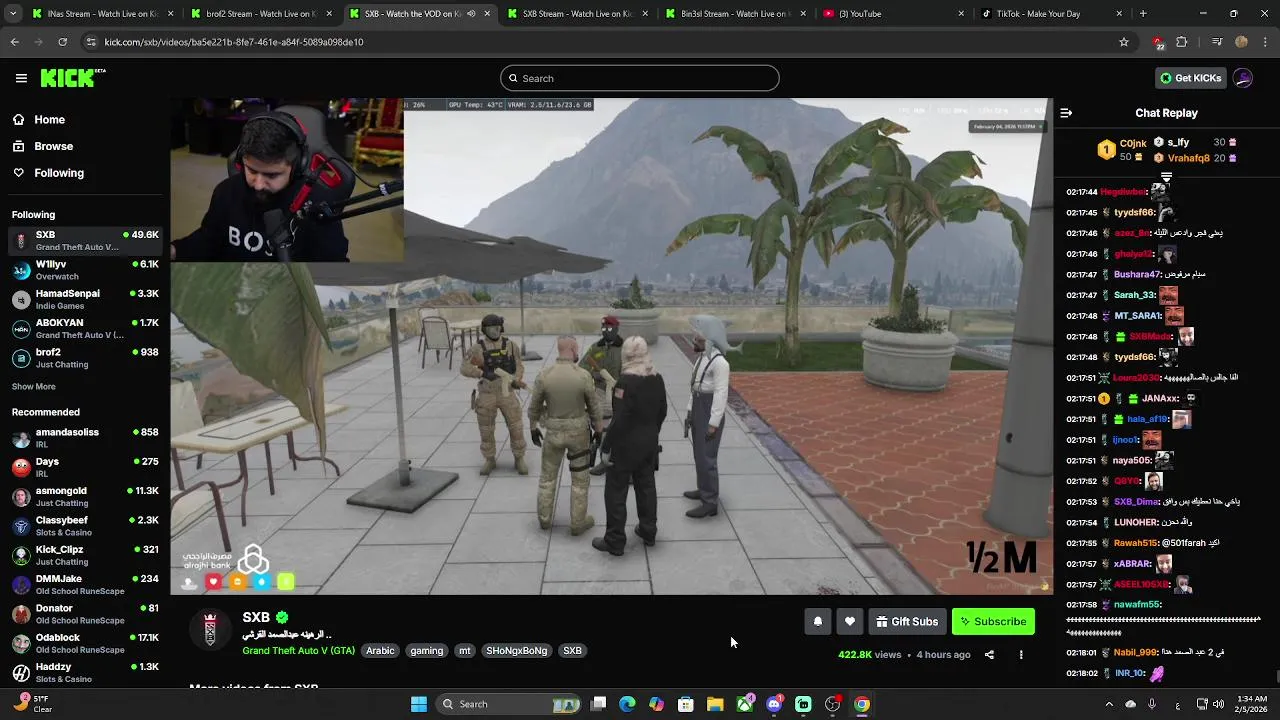
Task: Open a new browser tab
Action: click(1143, 14)
